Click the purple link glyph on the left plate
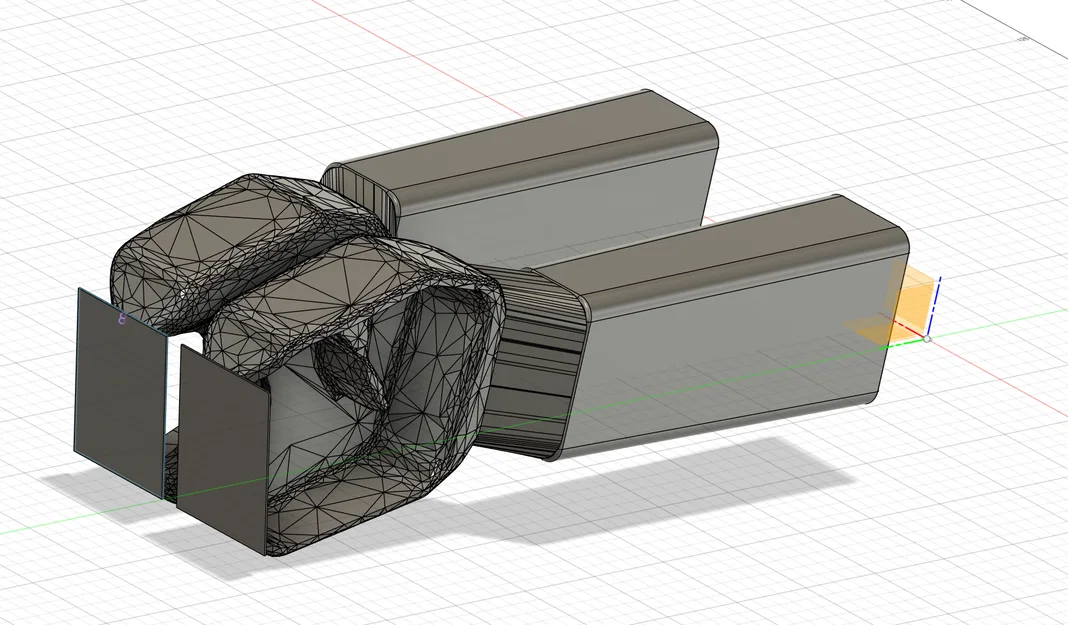Viewport: 1068px width, 625px height. 122,318
